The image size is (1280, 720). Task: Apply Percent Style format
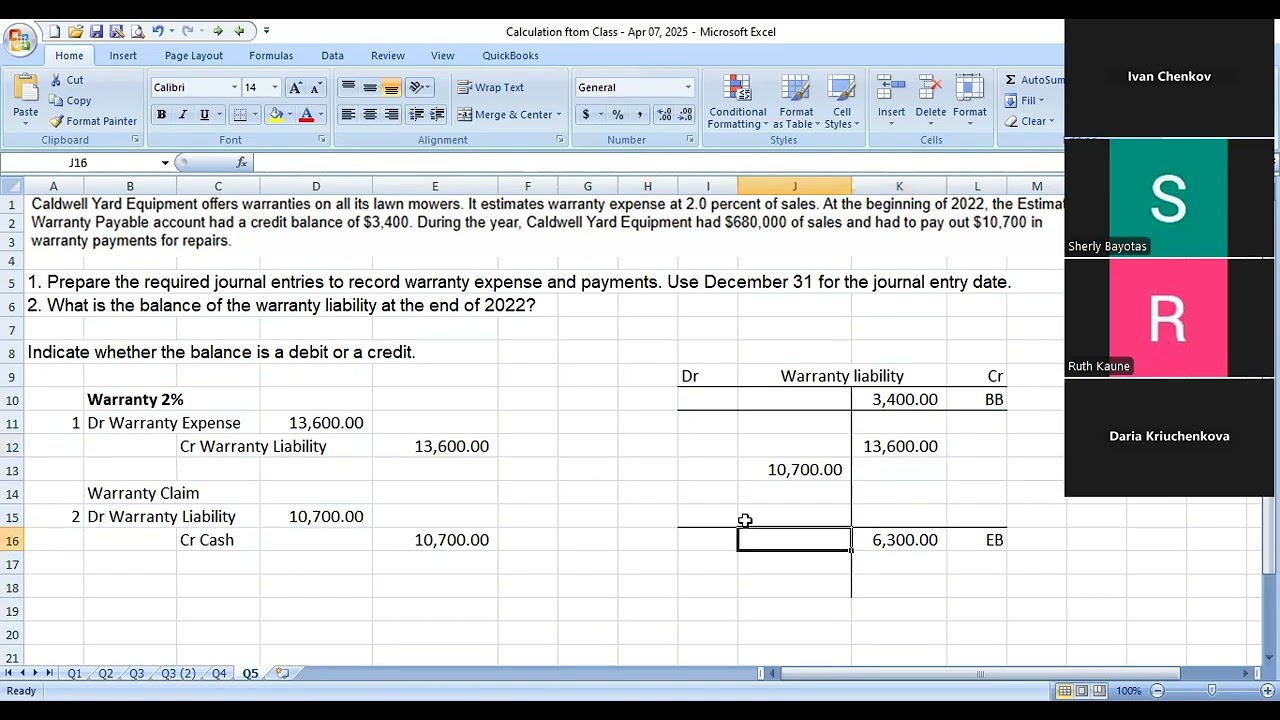point(618,115)
